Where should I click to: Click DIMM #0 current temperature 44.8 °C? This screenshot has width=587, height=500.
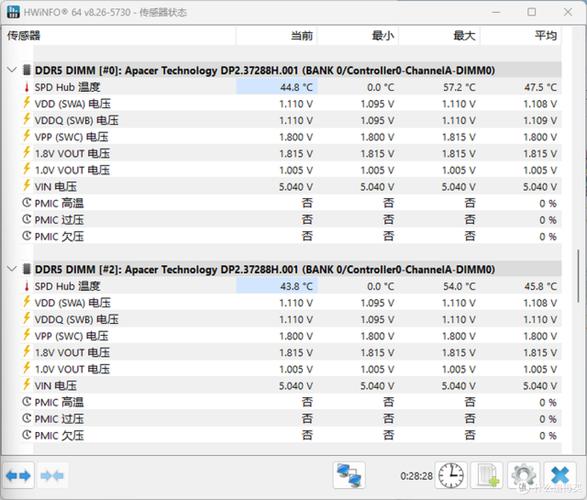pos(296,88)
